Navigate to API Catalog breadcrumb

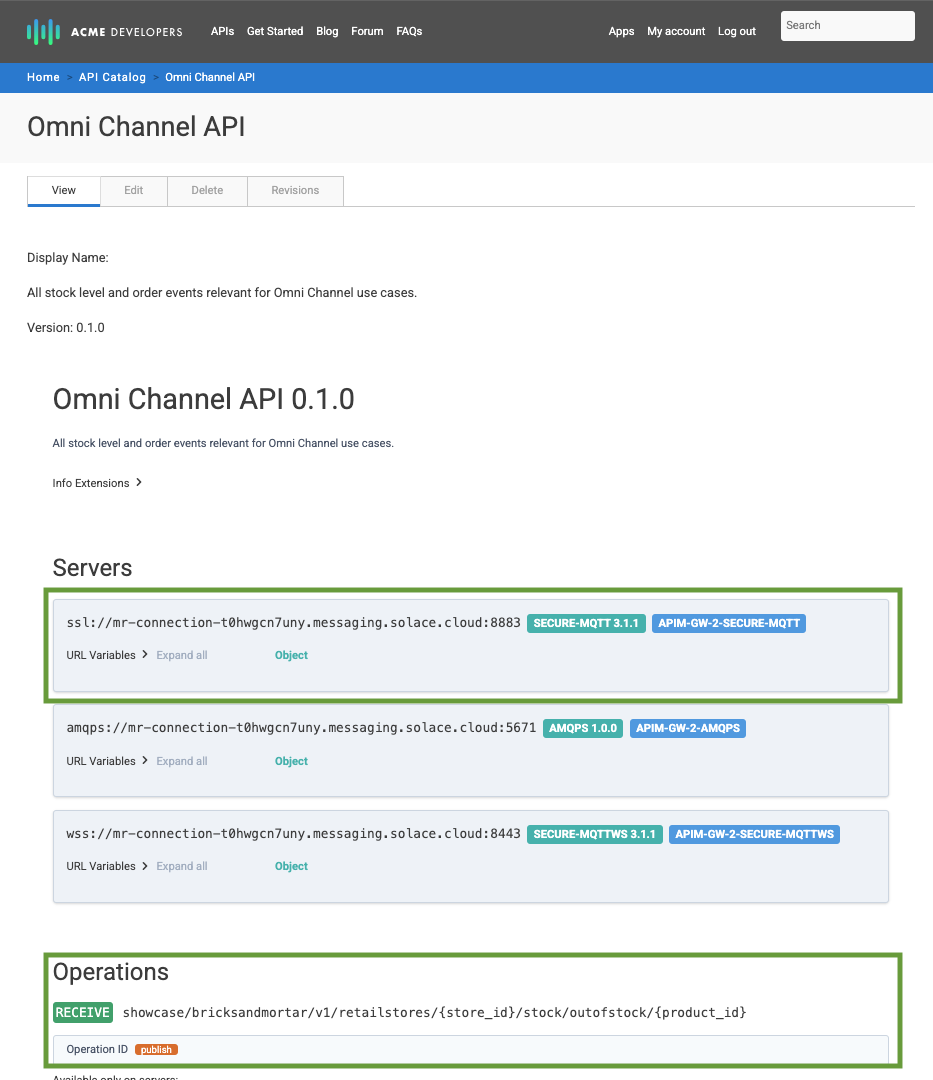point(112,77)
